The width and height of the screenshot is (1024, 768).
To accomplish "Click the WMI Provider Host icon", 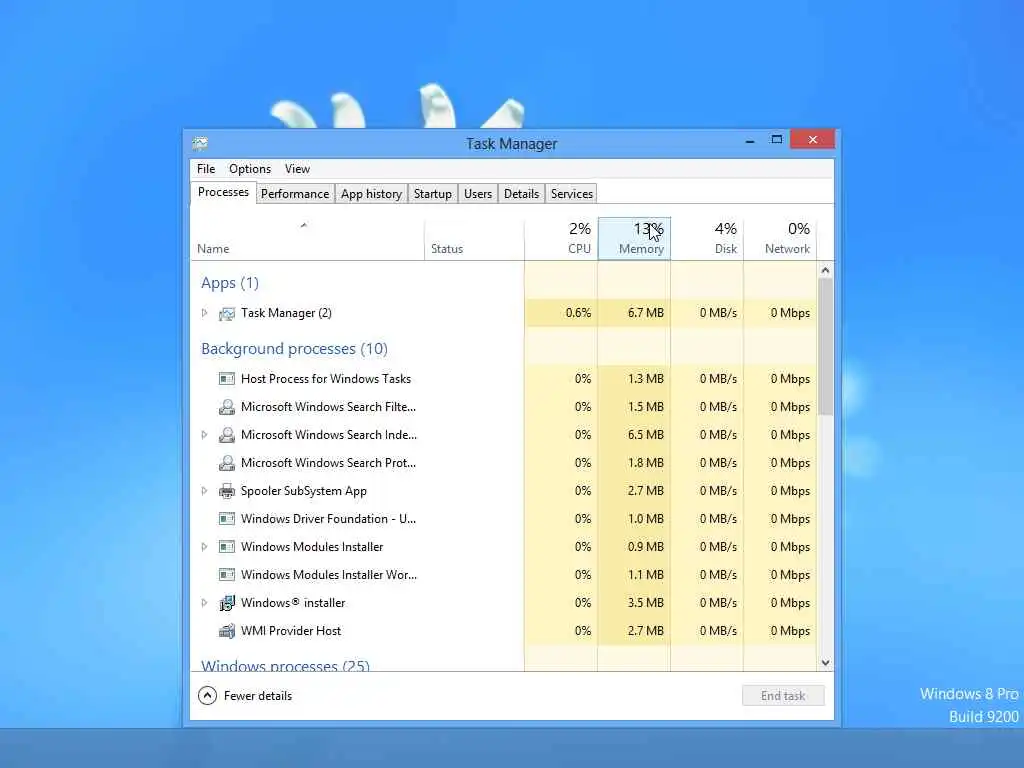I will pyautogui.click(x=227, y=631).
